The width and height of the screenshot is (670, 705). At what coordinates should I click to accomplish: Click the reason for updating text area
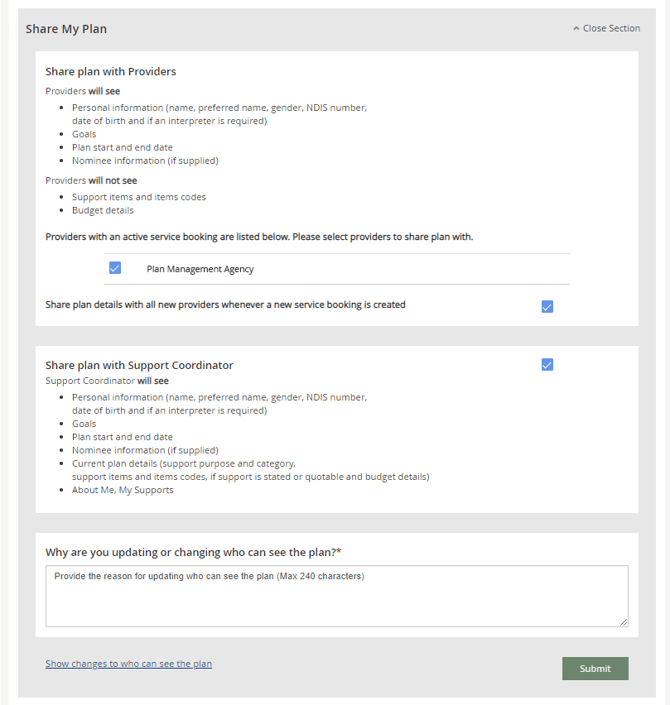coord(337,596)
